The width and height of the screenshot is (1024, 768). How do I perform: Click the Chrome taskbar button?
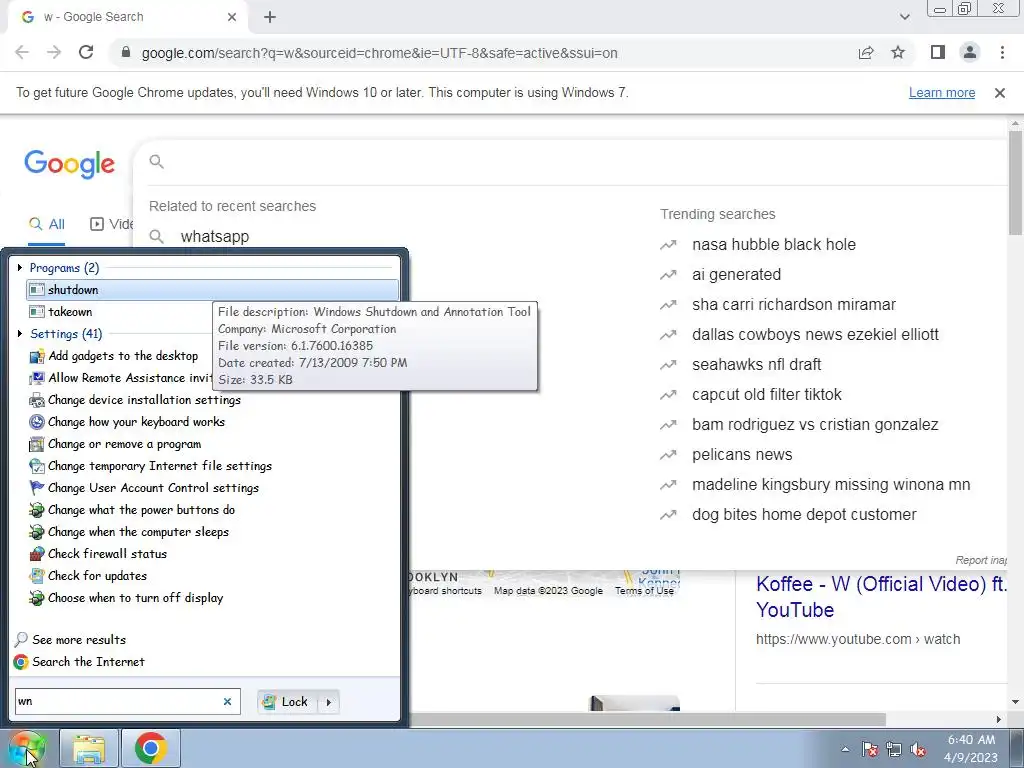click(151, 749)
